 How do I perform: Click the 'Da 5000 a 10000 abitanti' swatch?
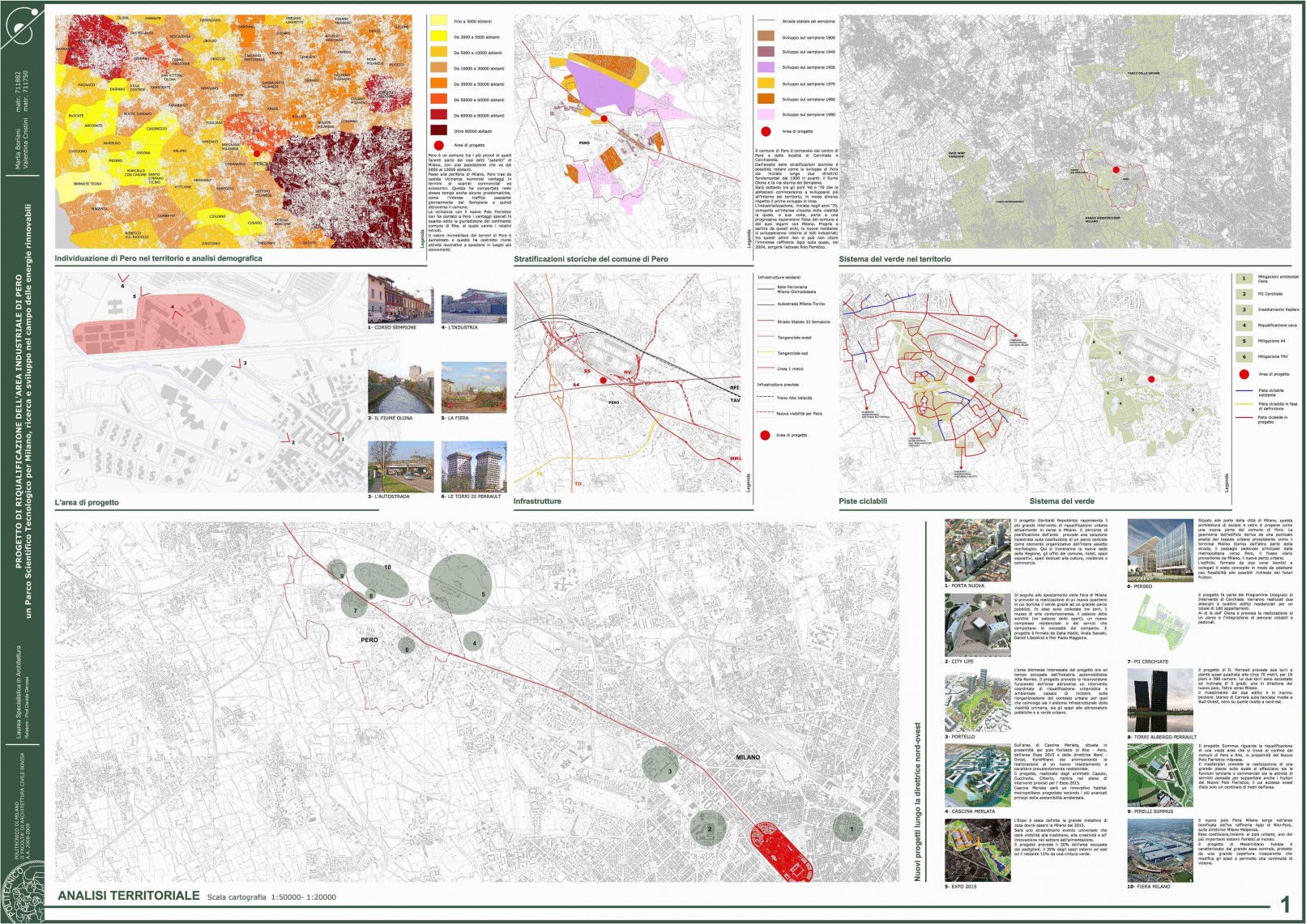tap(438, 52)
